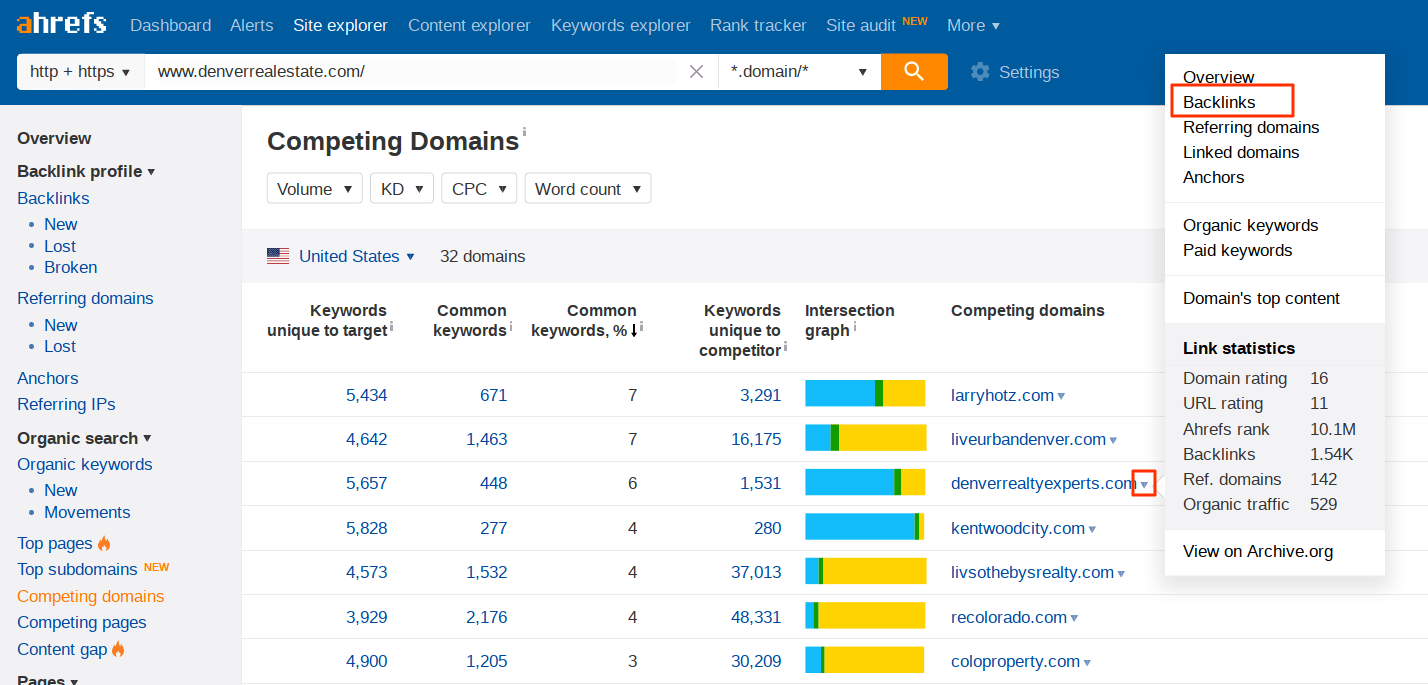This screenshot has height=685, width=1428.
Task: Click the intersection graph bar for recolorado.com
Action: pos(865,615)
